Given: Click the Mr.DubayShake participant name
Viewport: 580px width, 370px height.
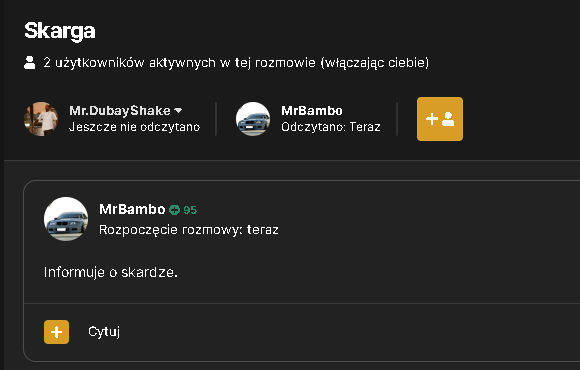Looking at the screenshot, I should tap(120, 110).
